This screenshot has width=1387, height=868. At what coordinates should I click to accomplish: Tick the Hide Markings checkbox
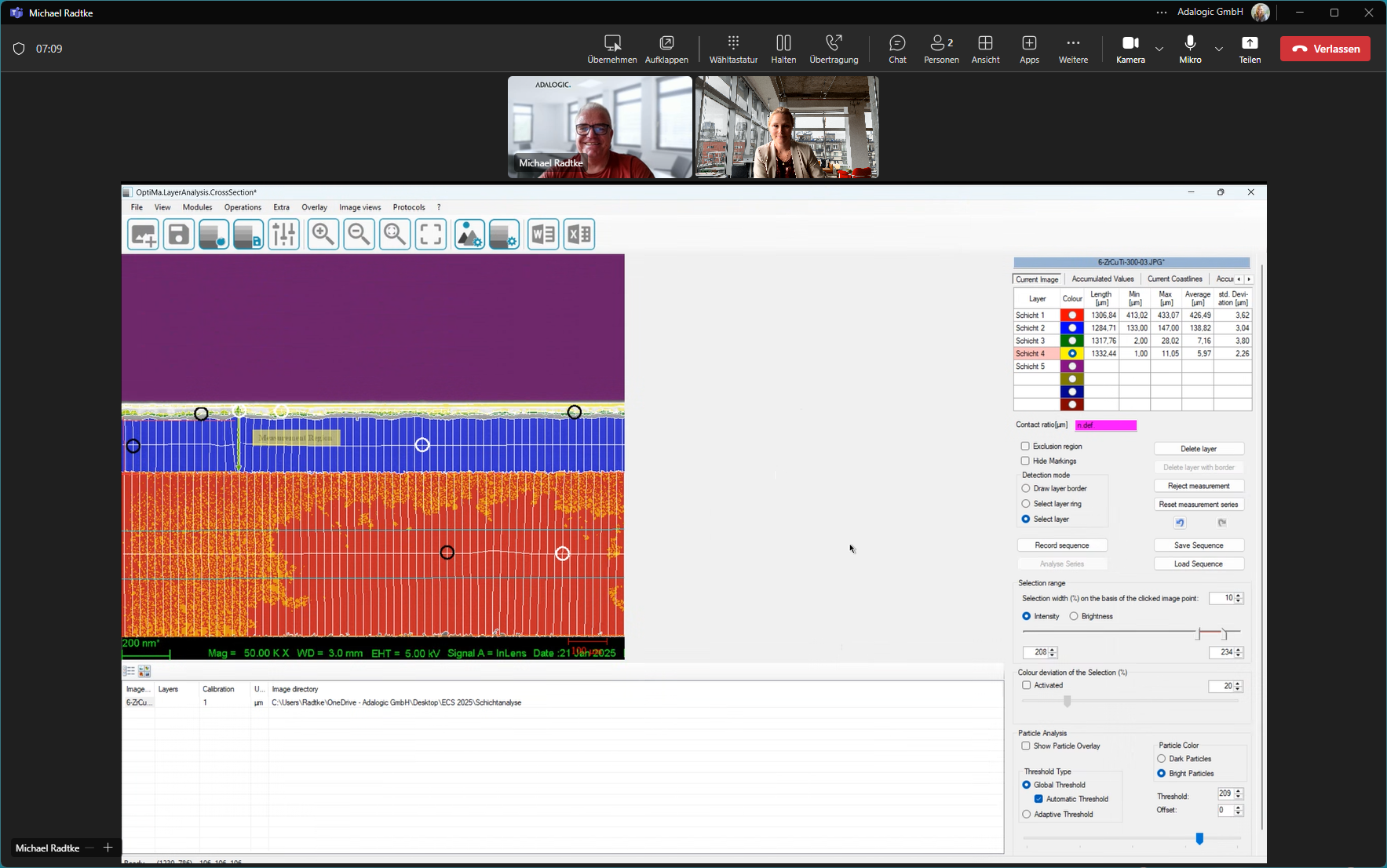1025,461
